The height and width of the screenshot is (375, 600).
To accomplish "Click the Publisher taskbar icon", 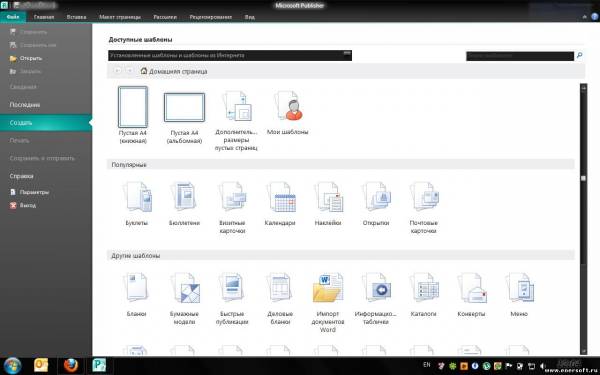I will 99,365.
